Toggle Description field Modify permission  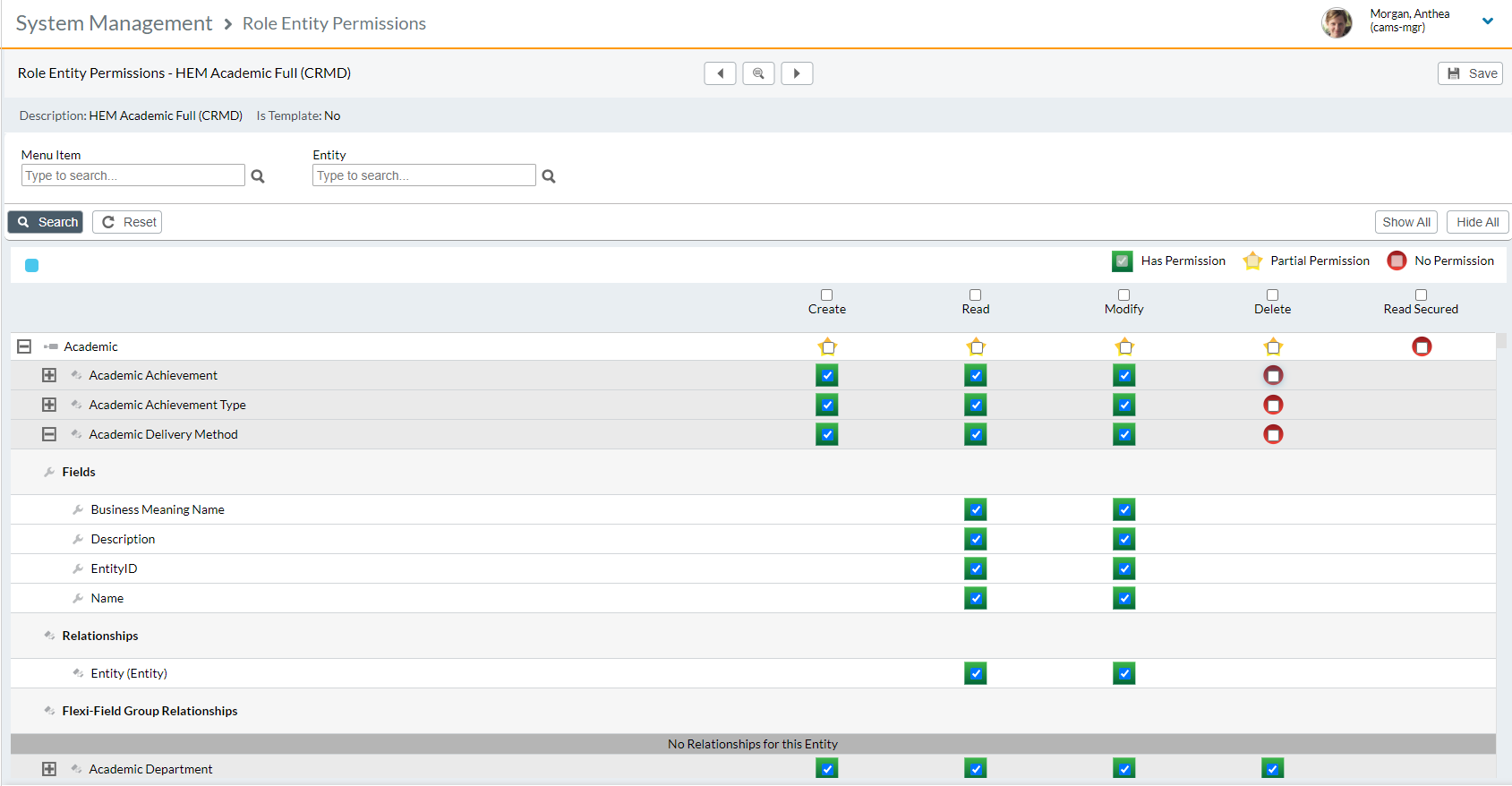coord(1124,539)
